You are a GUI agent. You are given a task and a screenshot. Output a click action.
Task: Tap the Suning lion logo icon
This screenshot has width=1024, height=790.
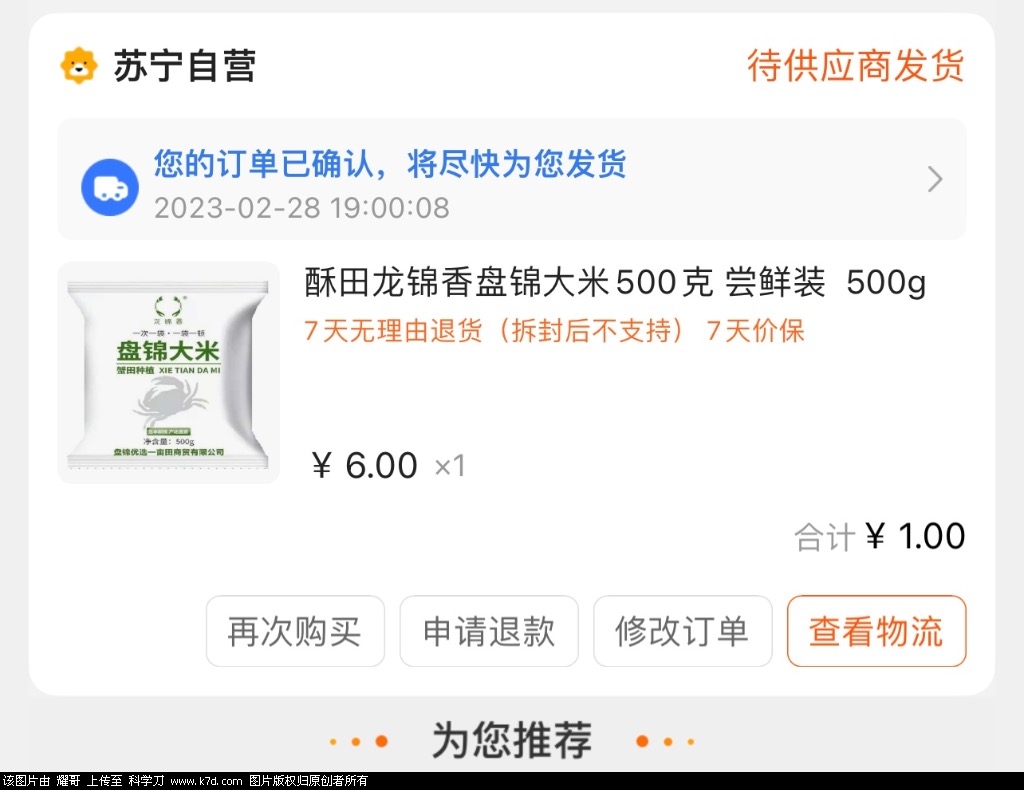coord(79,66)
